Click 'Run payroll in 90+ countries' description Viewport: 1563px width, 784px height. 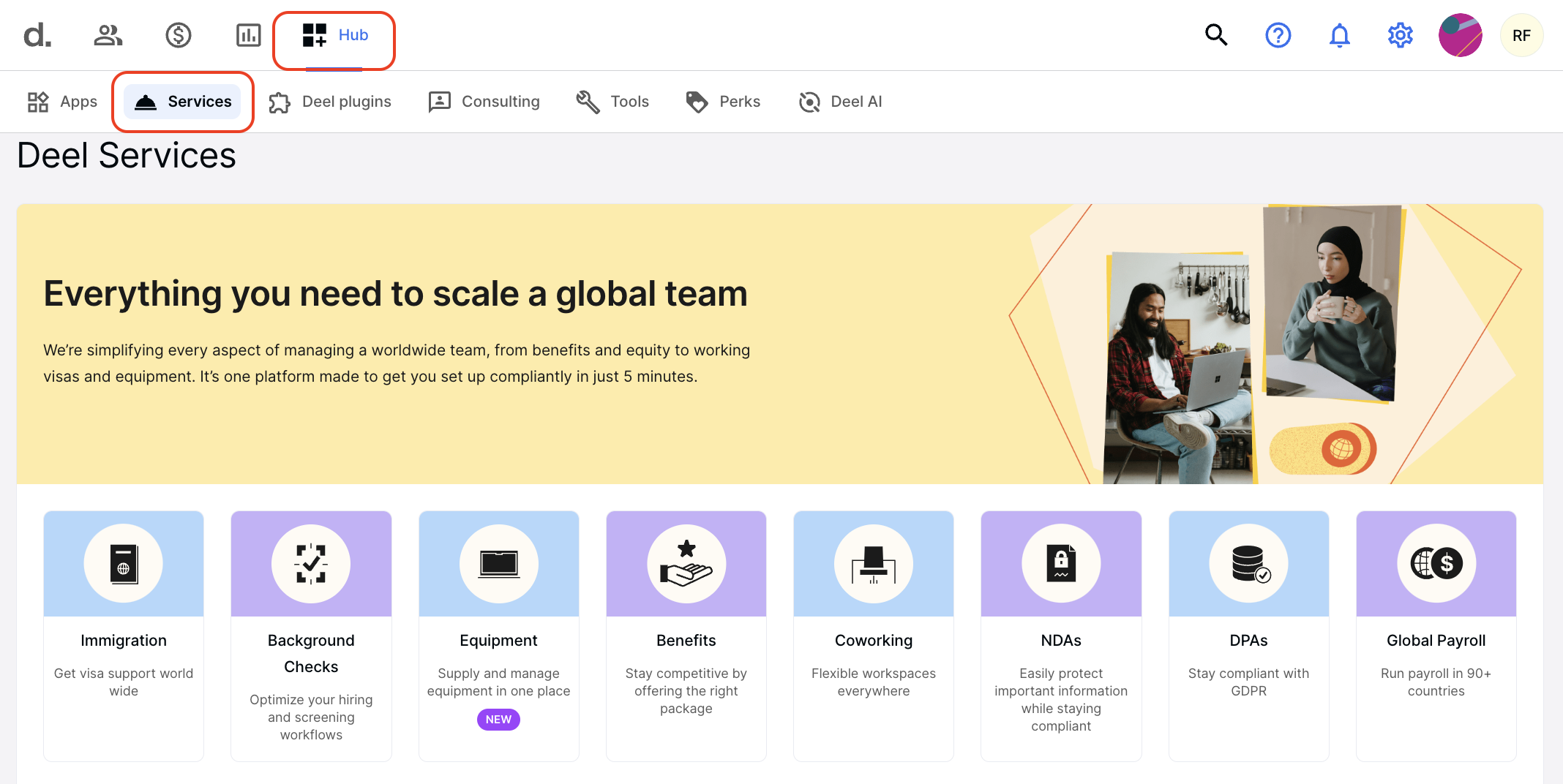(x=1436, y=682)
